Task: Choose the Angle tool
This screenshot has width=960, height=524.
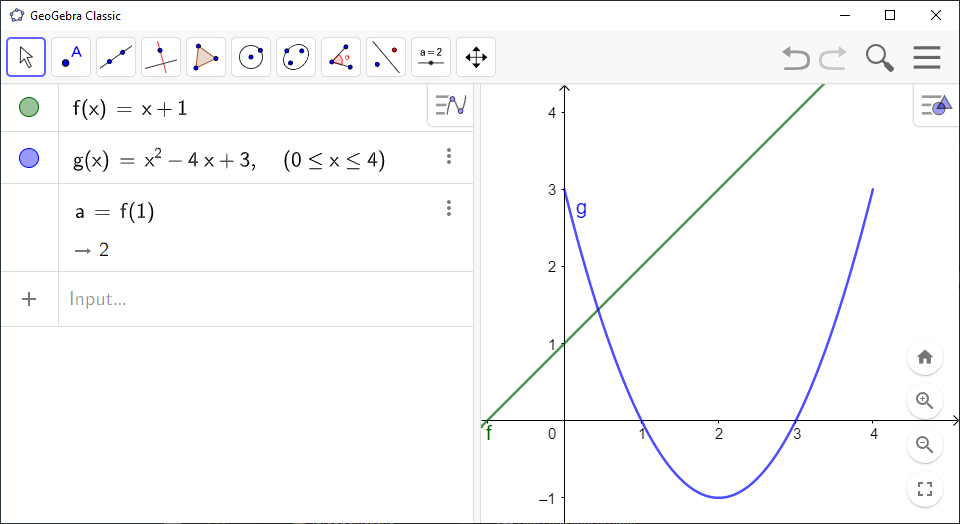Action: pos(341,57)
